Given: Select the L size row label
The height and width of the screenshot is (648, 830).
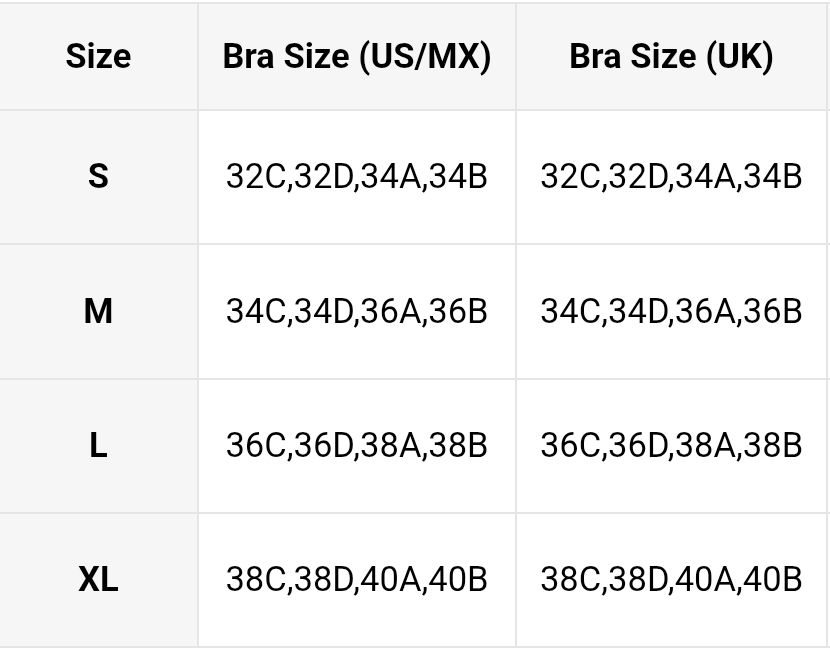Looking at the screenshot, I should (x=98, y=446).
